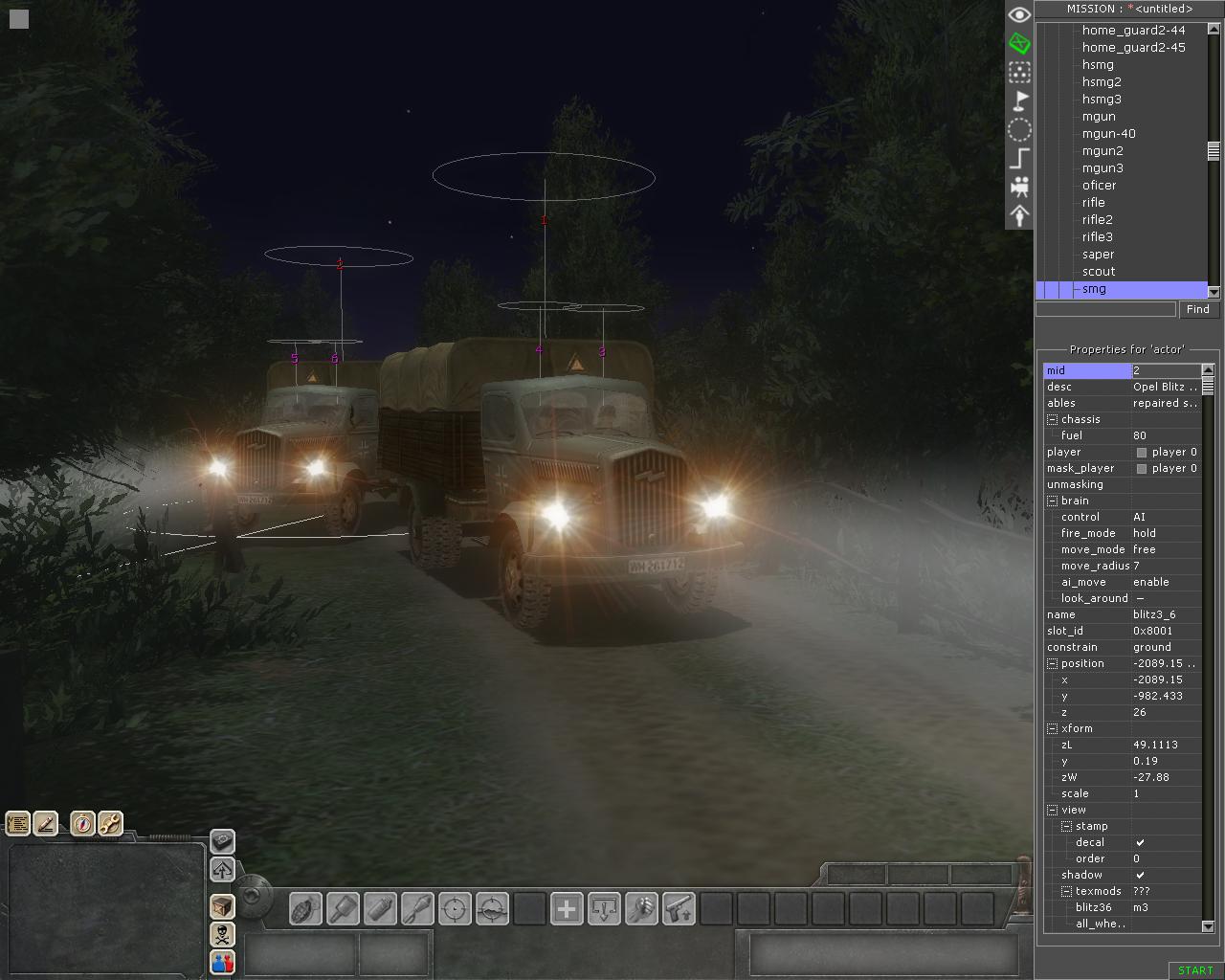Image resolution: width=1225 pixels, height=980 pixels.
Task: Toggle the eye visibility mode icon
Action: pos(1019,14)
